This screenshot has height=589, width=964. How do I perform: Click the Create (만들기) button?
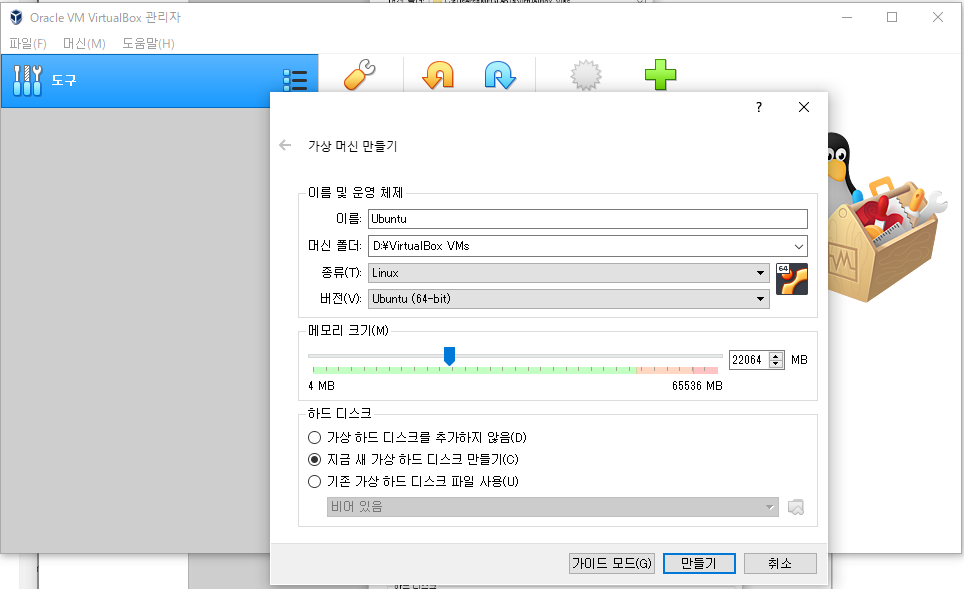click(699, 563)
